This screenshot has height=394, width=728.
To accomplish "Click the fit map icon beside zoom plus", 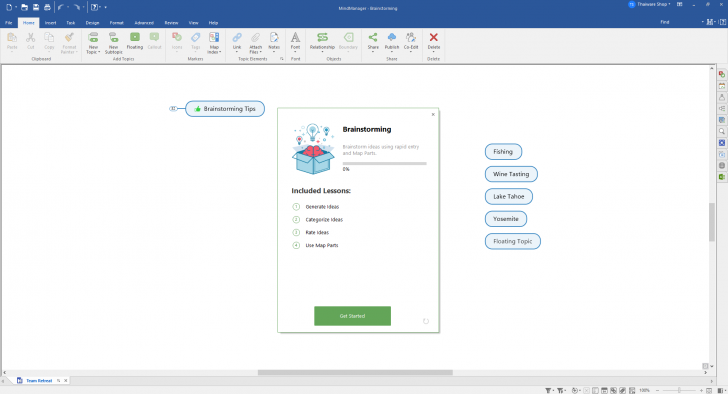I will (x=710, y=391).
